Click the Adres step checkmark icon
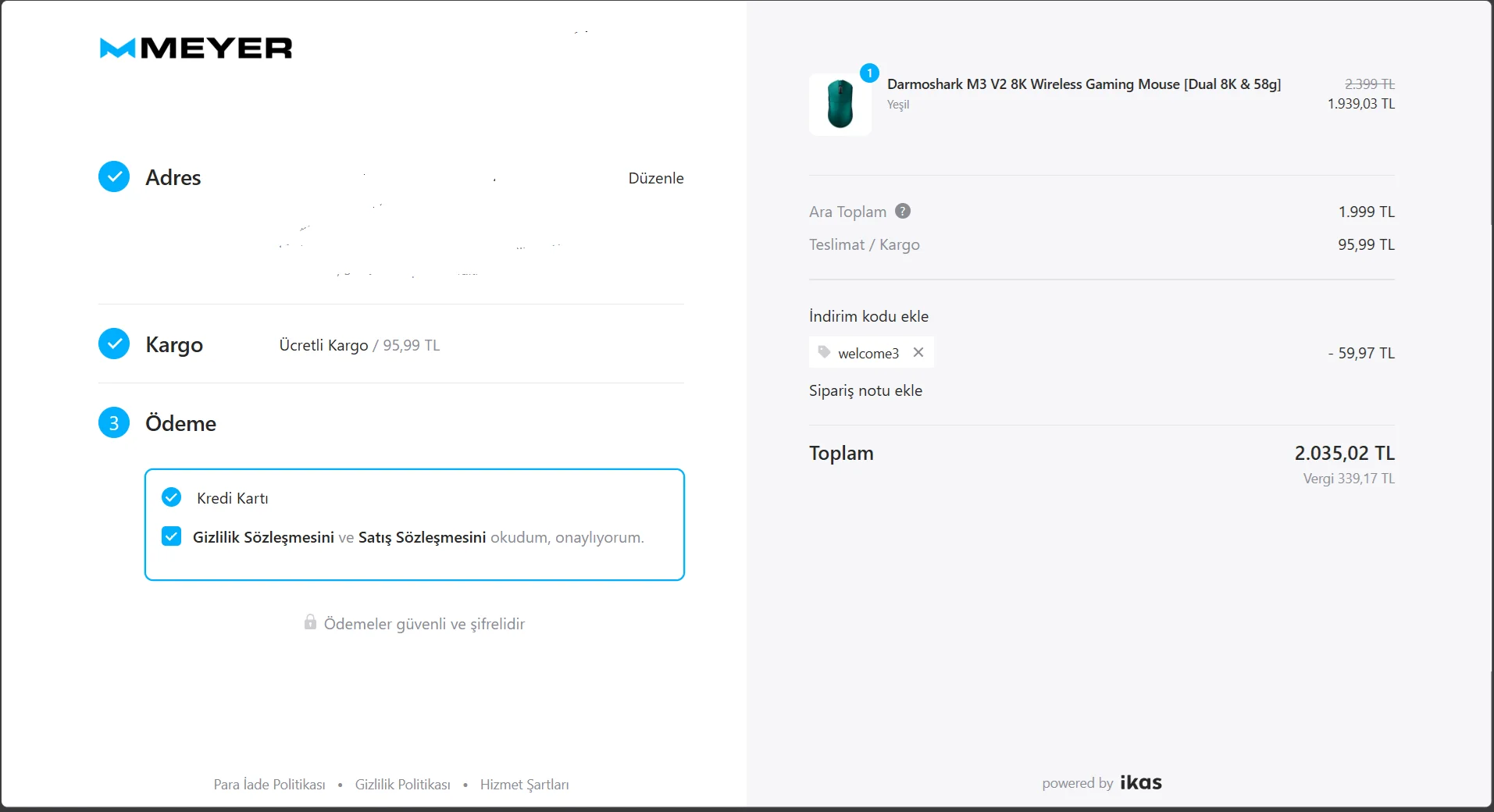 pos(114,177)
